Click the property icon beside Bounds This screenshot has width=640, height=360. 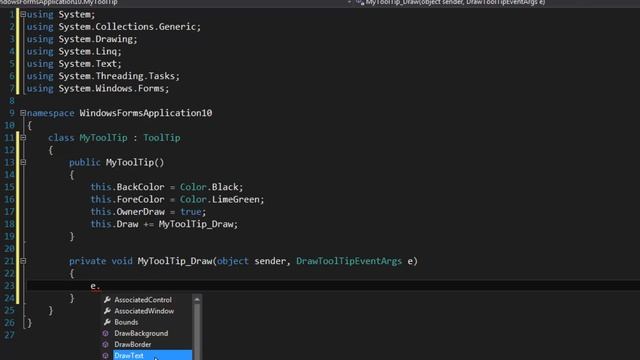[107, 322]
